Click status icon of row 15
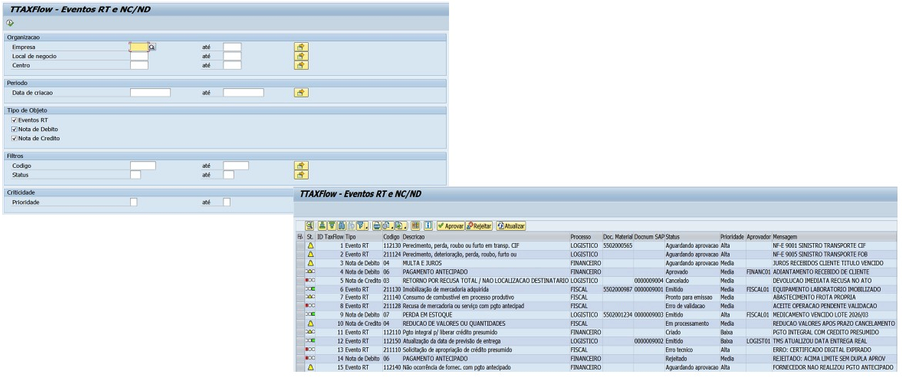 coord(310,367)
